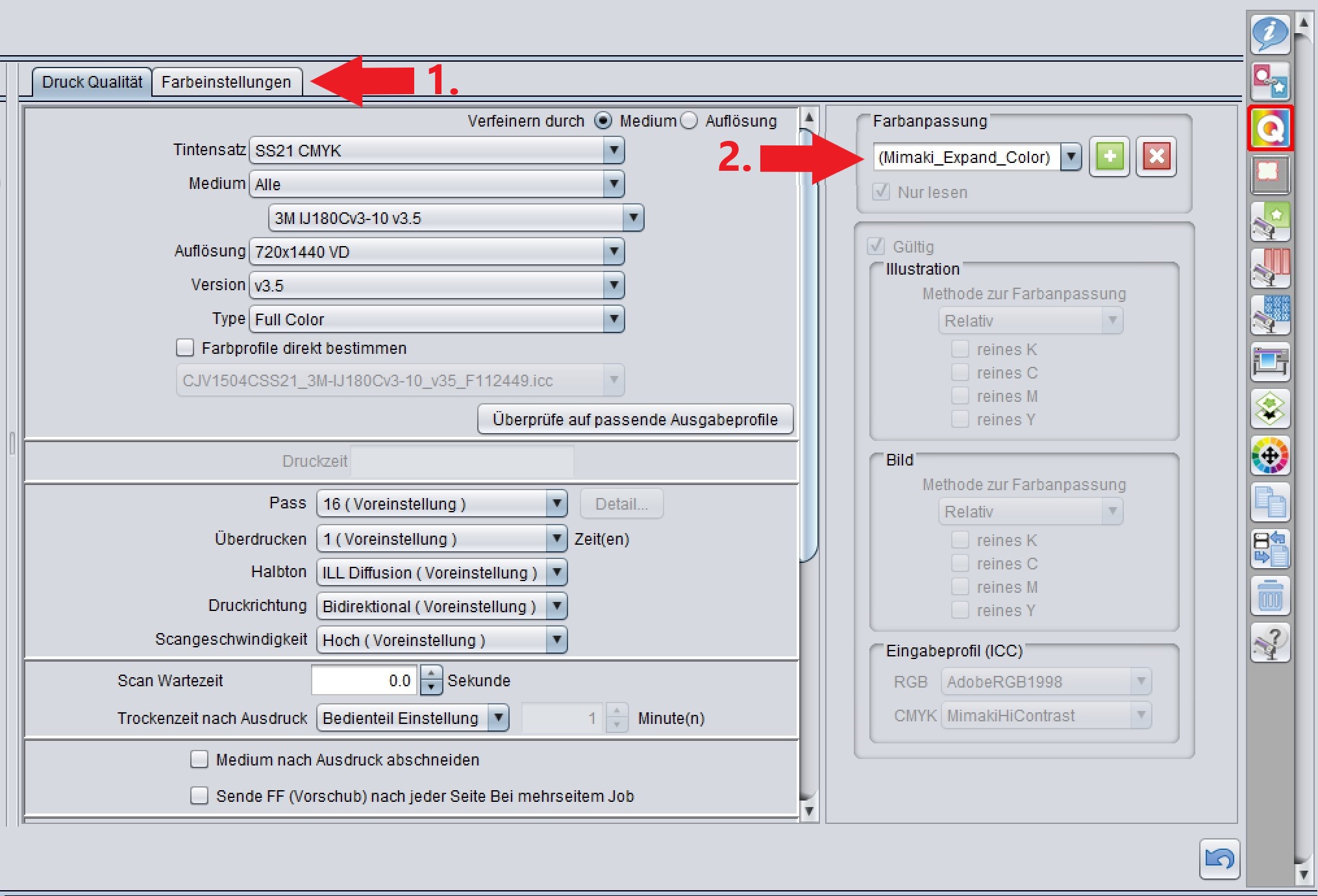This screenshot has height=896, width=1318.
Task: Click Überprüfe auf passende Ausgabeprofile button
Action: (634, 419)
